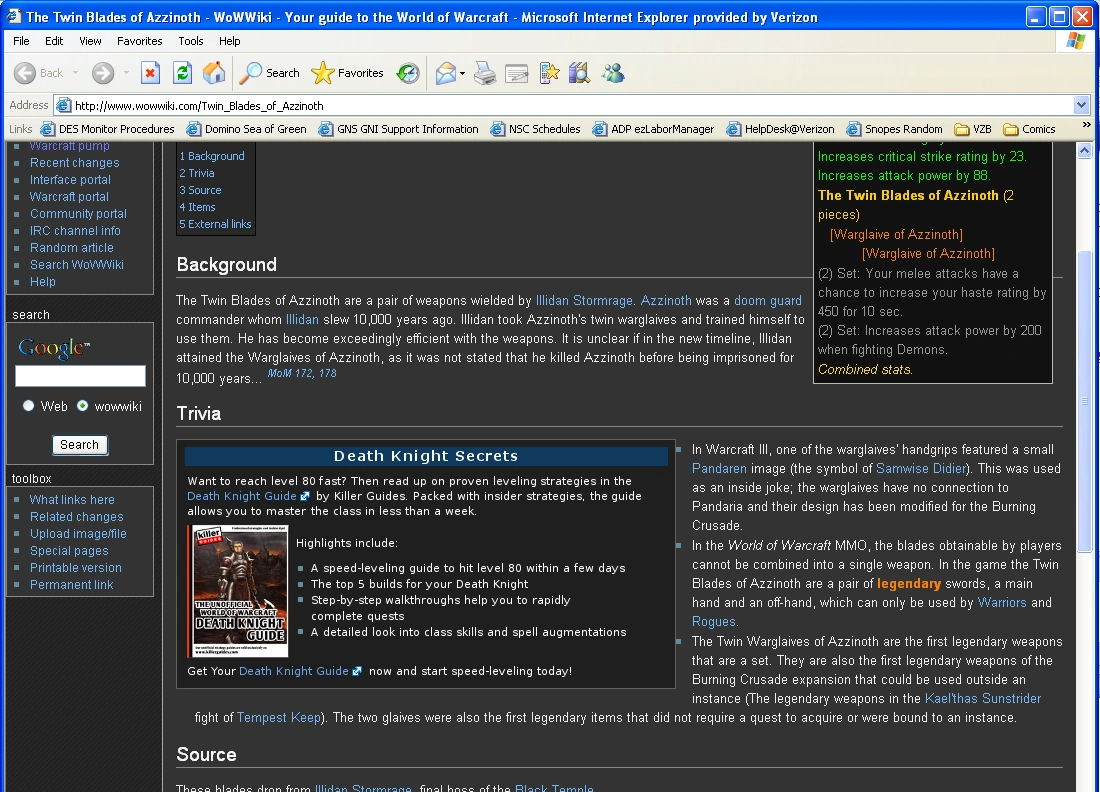1100x792 pixels.
Task: Open the Forward button history dropdown arrow
Action: click(x=126, y=73)
